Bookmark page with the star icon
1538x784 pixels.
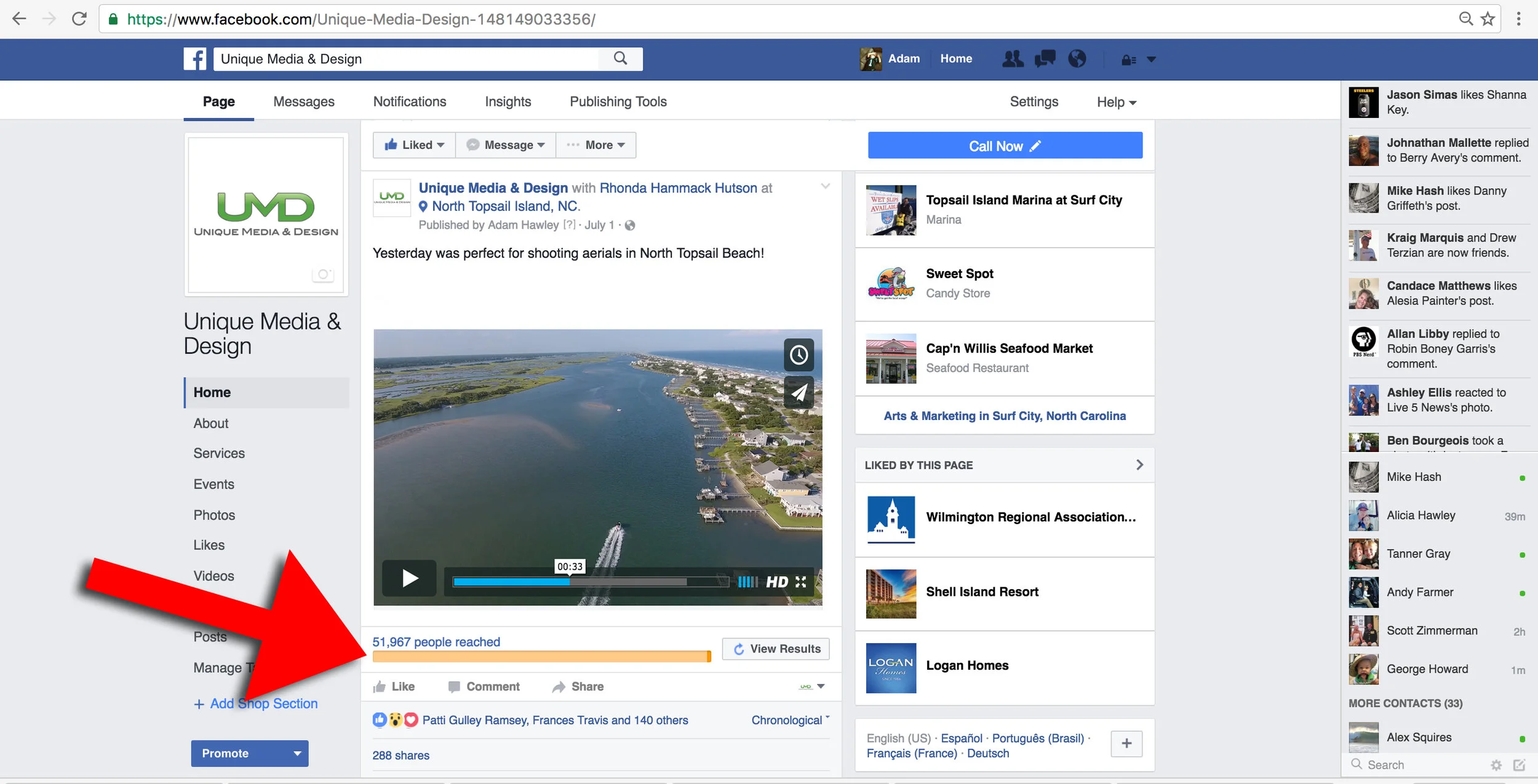coord(1488,19)
